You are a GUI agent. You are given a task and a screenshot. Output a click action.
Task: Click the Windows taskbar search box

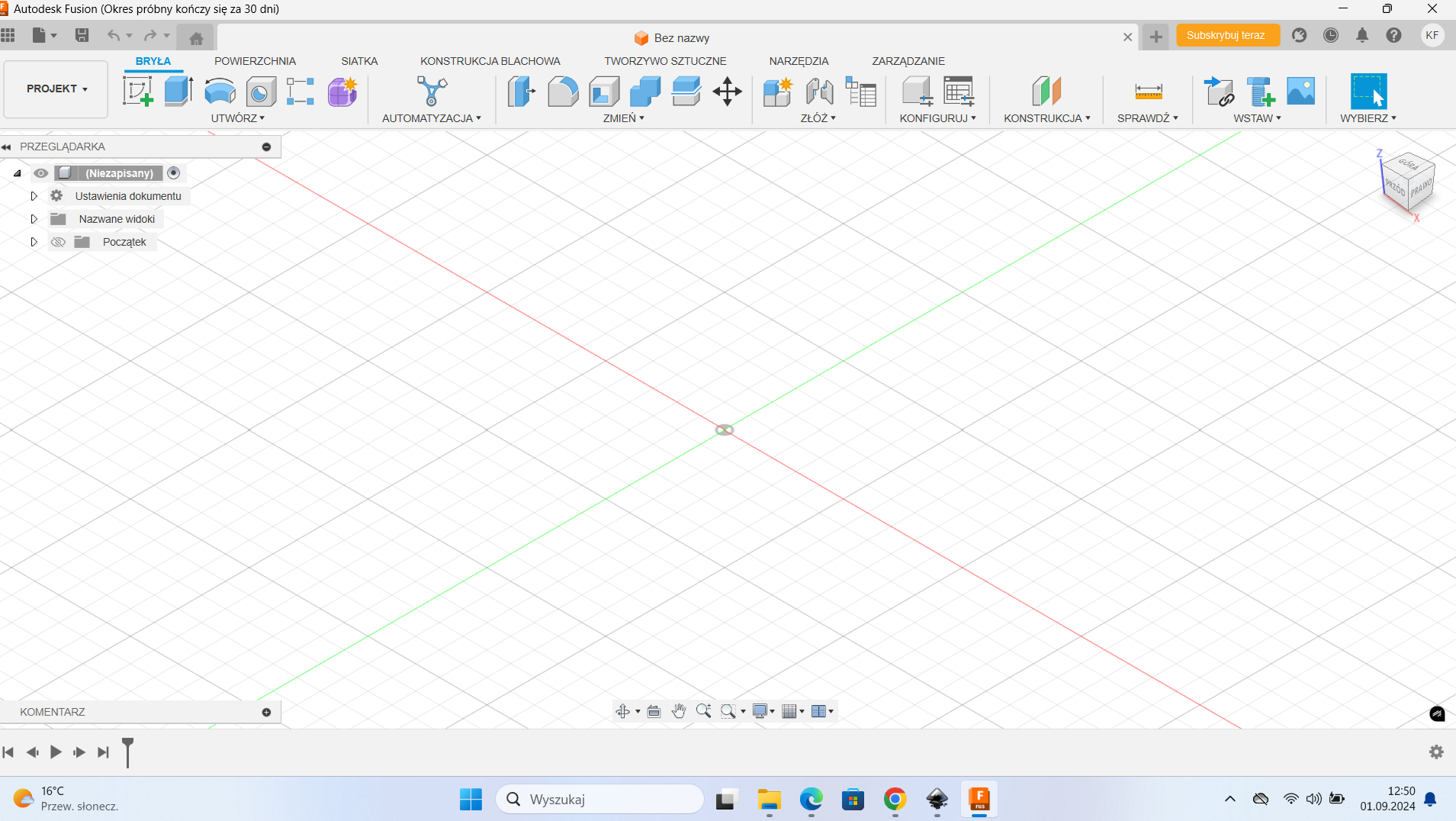tap(599, 799)
